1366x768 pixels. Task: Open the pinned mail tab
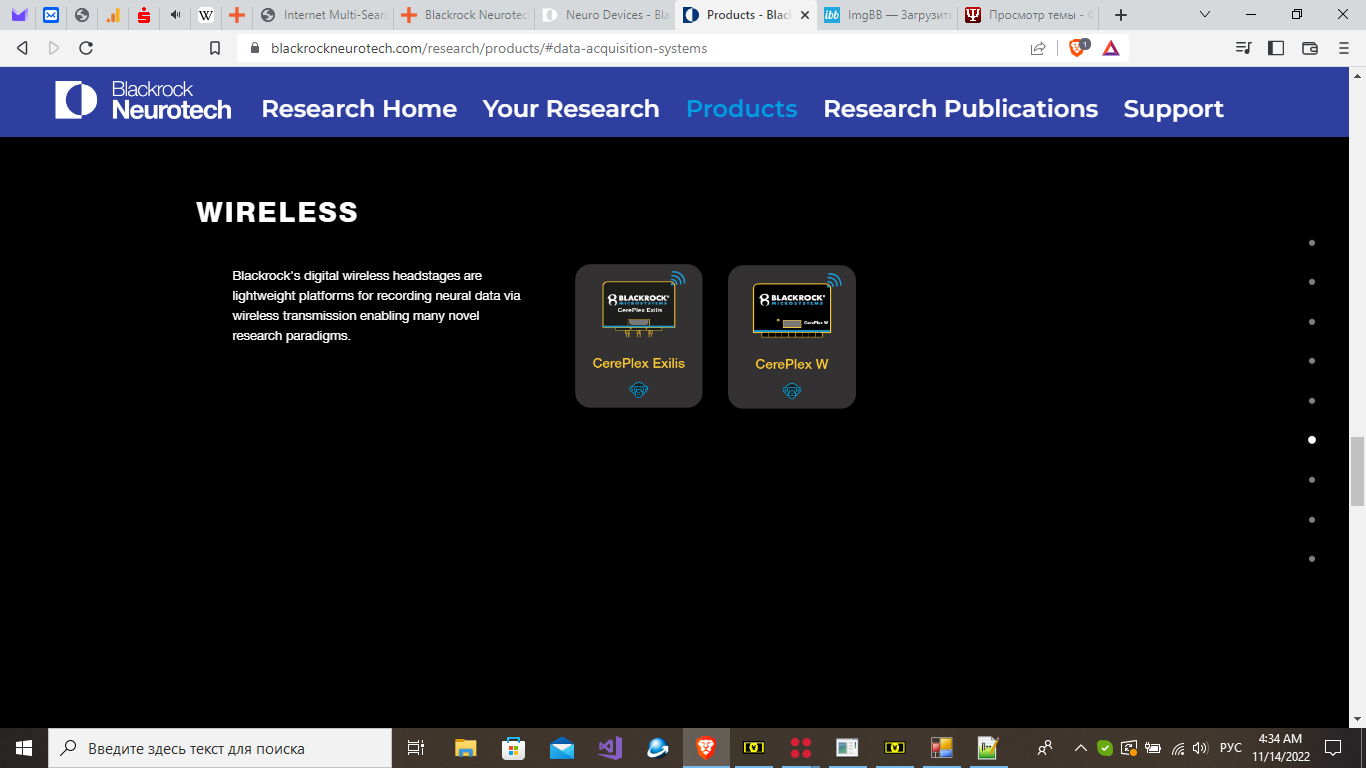[x=51, y=15]
